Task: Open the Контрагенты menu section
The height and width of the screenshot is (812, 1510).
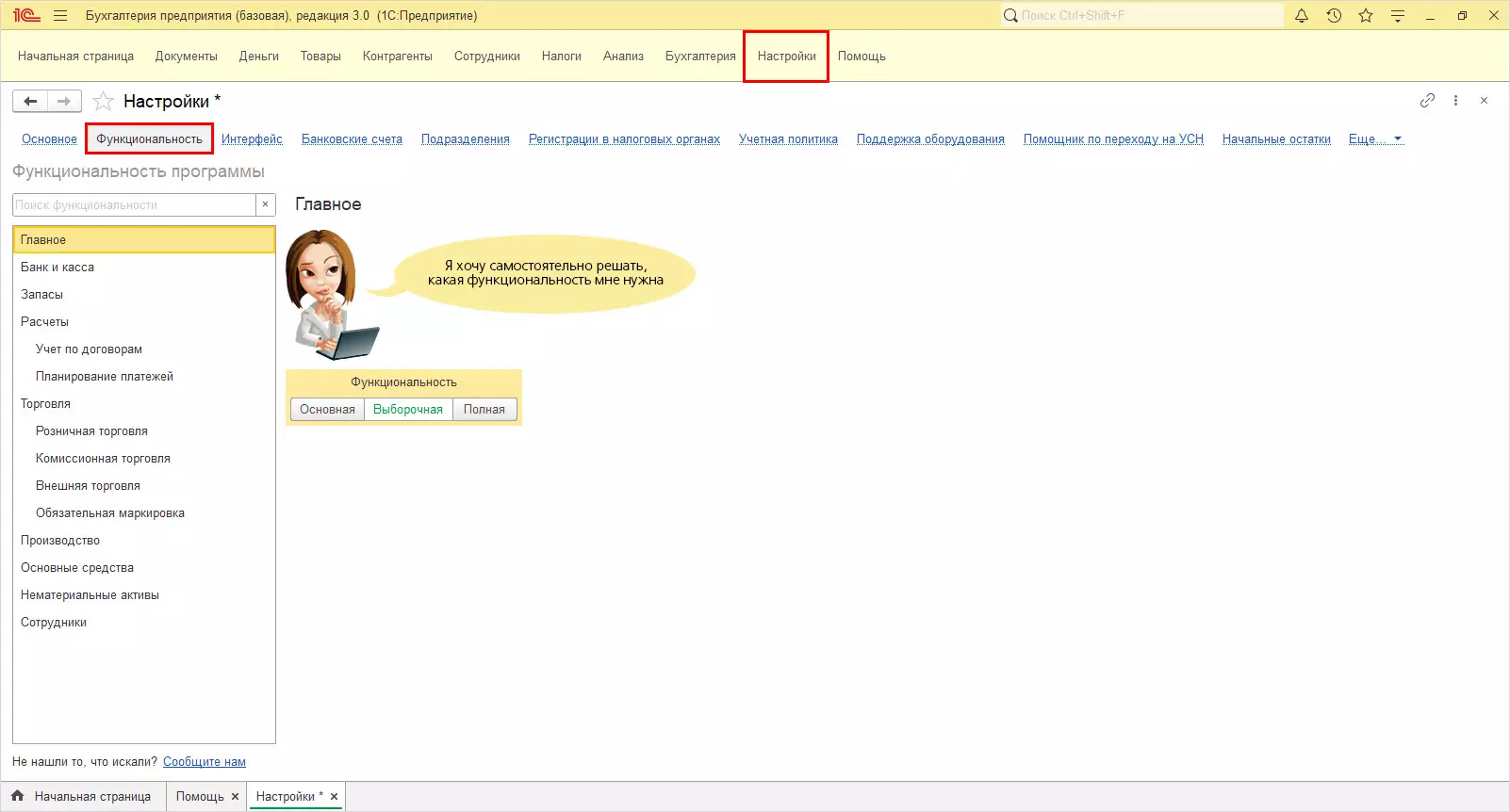Action: pyautogui.click(x=398, y=57)
